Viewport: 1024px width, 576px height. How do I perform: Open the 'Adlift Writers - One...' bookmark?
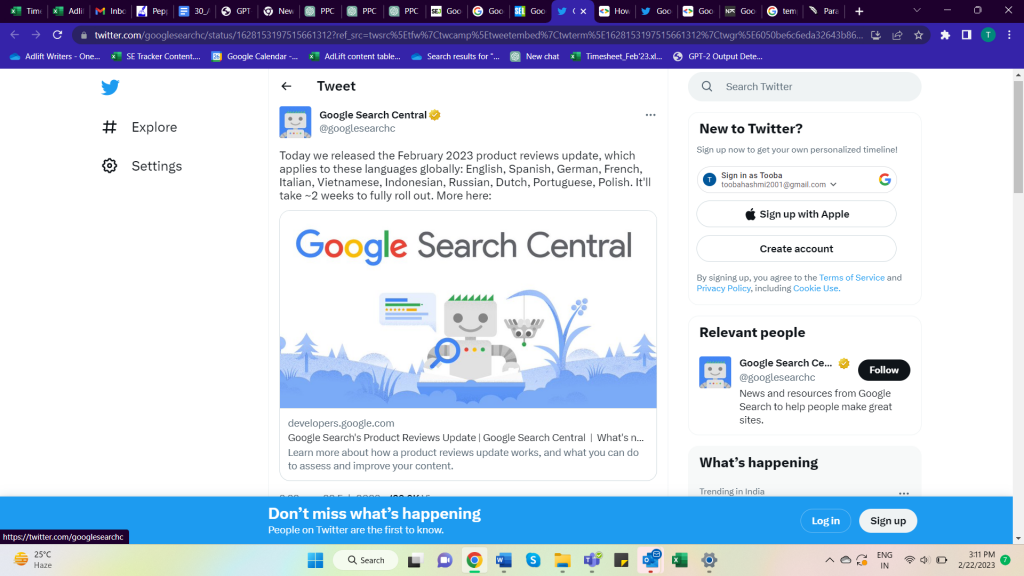pos(55,56)
